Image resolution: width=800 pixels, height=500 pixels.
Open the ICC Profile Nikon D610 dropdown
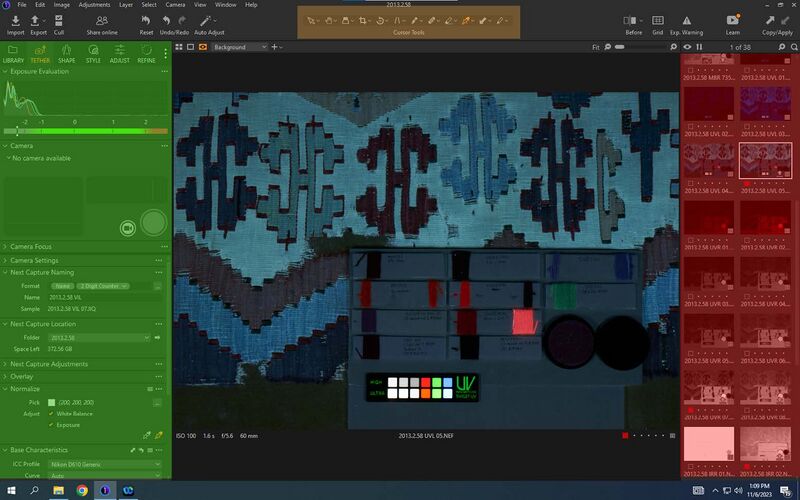[105, 464]
